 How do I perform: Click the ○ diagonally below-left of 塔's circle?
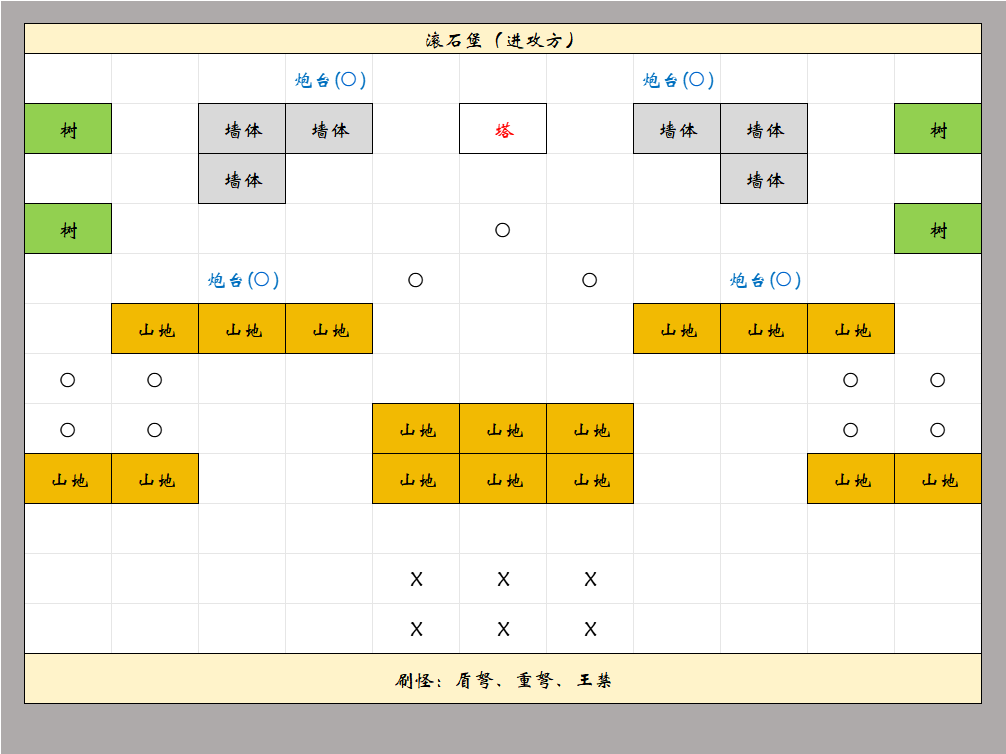(x=416, y=280)
